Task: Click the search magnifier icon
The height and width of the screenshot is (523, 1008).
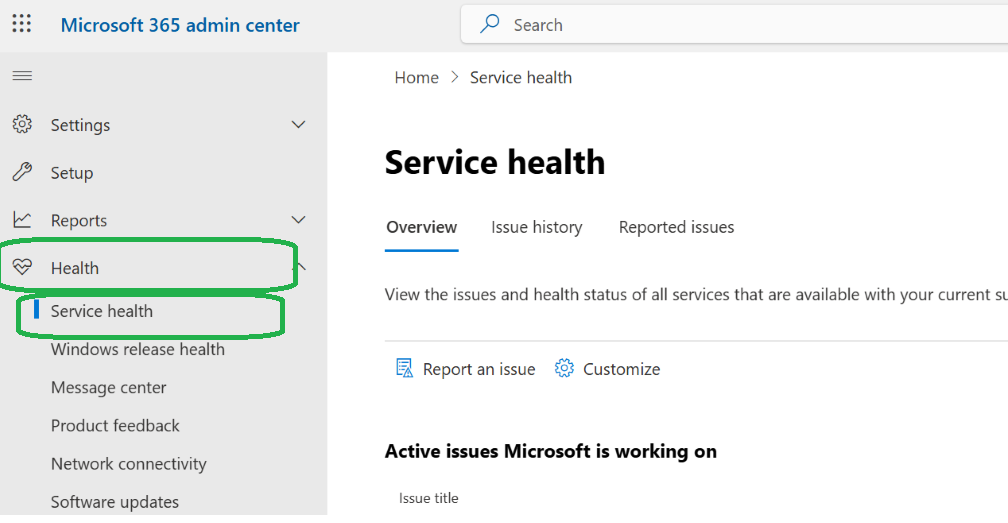Action: (x=490, y=24)
